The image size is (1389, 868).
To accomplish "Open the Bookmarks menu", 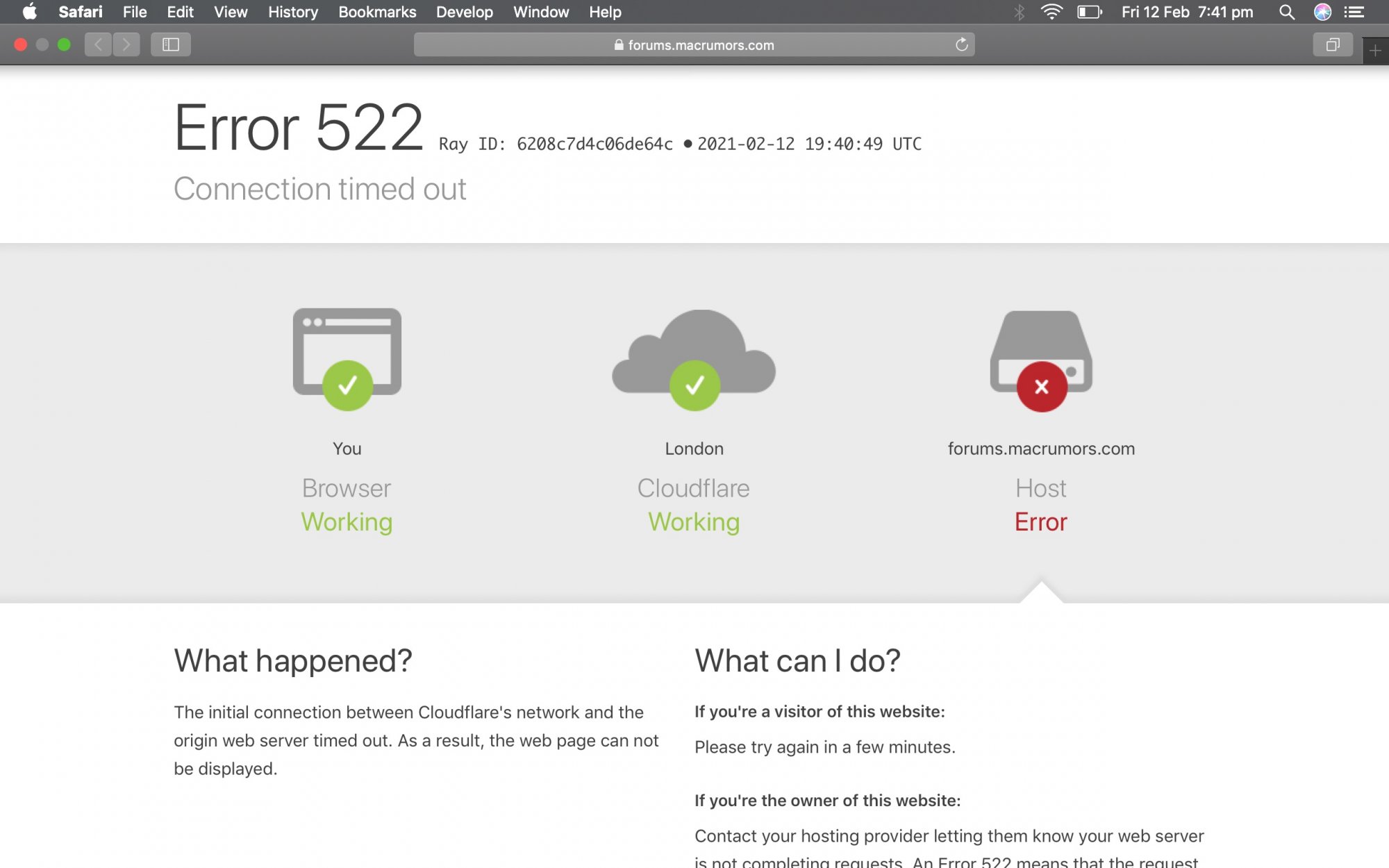I will coord(377,12).
